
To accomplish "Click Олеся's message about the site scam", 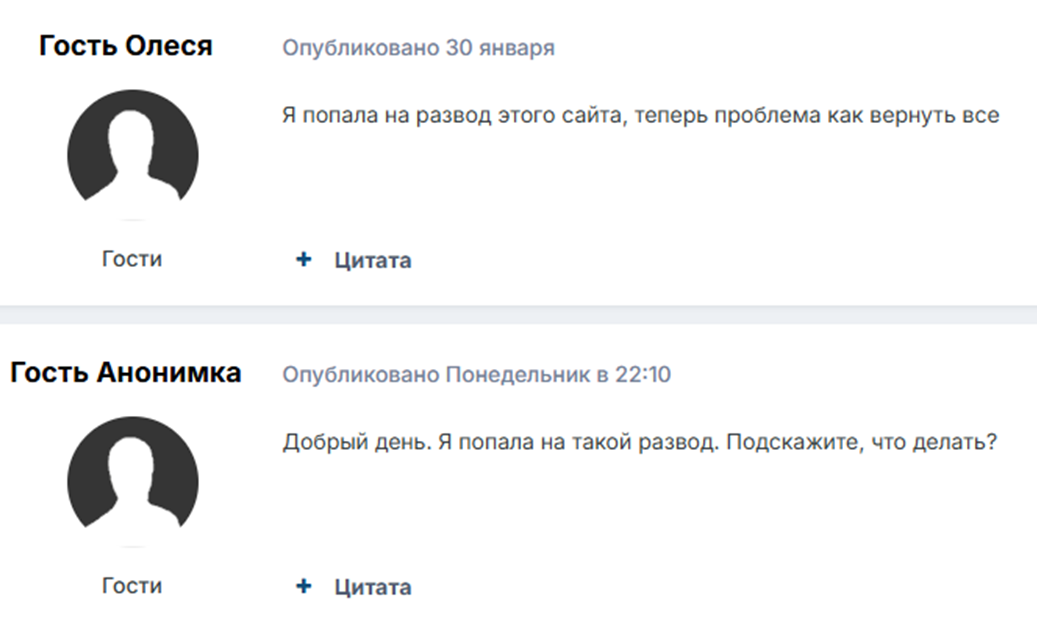I will click(640, 115).
